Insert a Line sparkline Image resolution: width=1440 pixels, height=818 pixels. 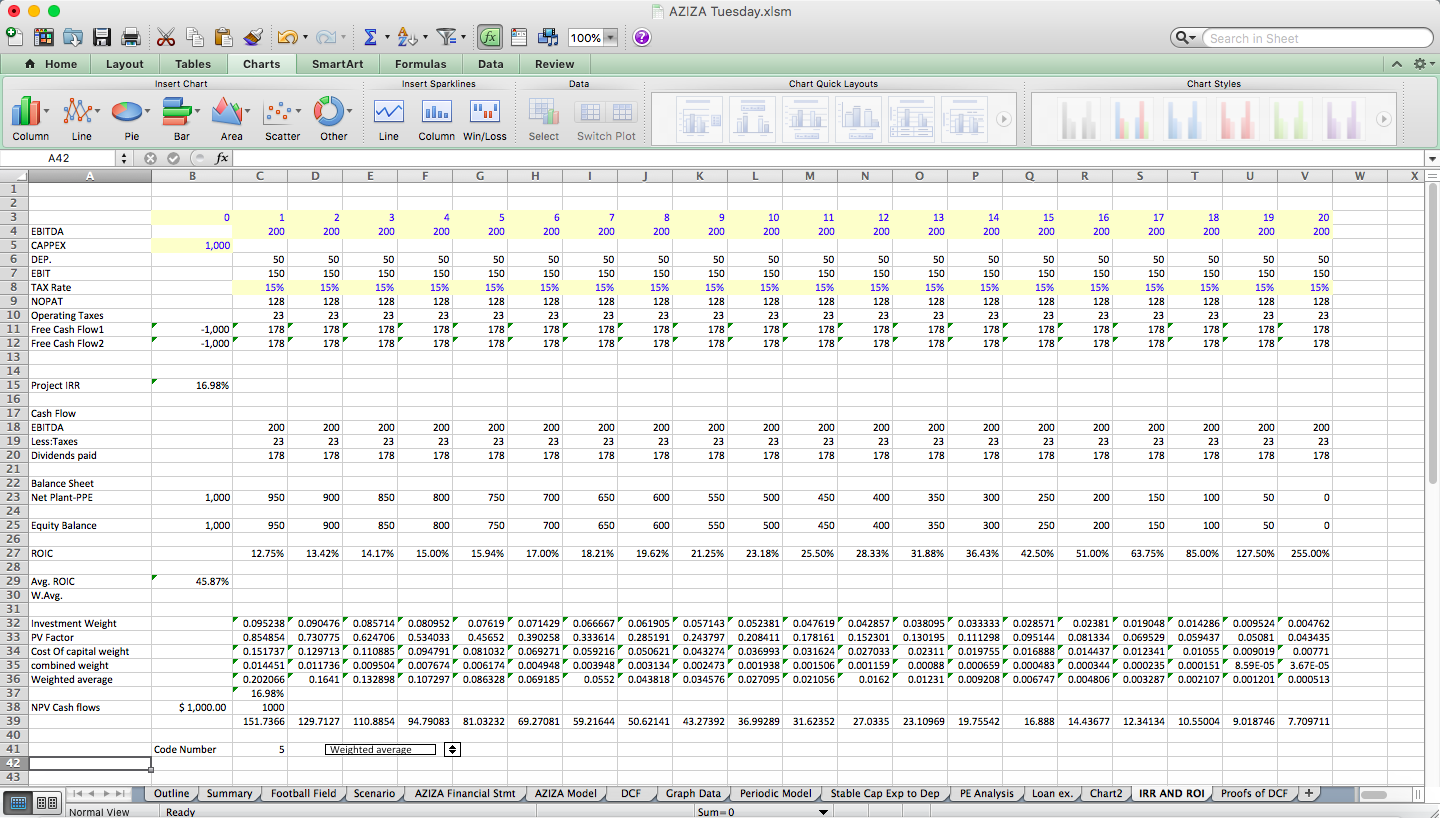click(x=388, y=113)
